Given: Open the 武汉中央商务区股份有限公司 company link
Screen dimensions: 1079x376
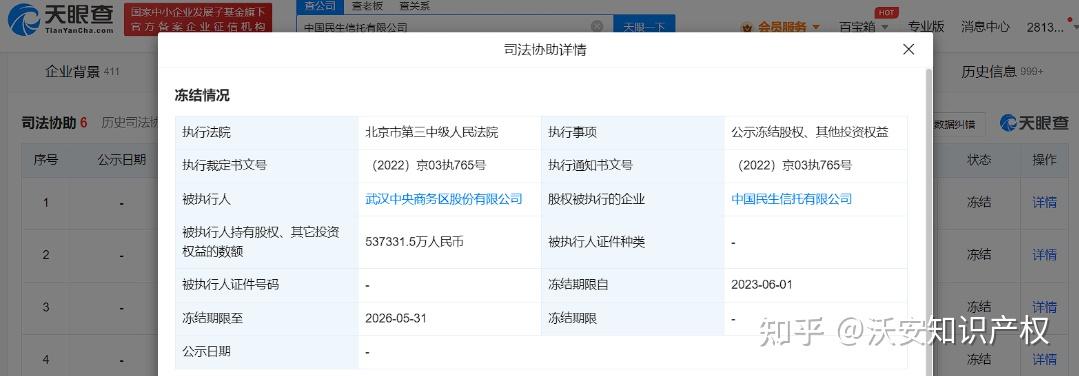Looking at the screenshot, I should (x=444, y=199).
